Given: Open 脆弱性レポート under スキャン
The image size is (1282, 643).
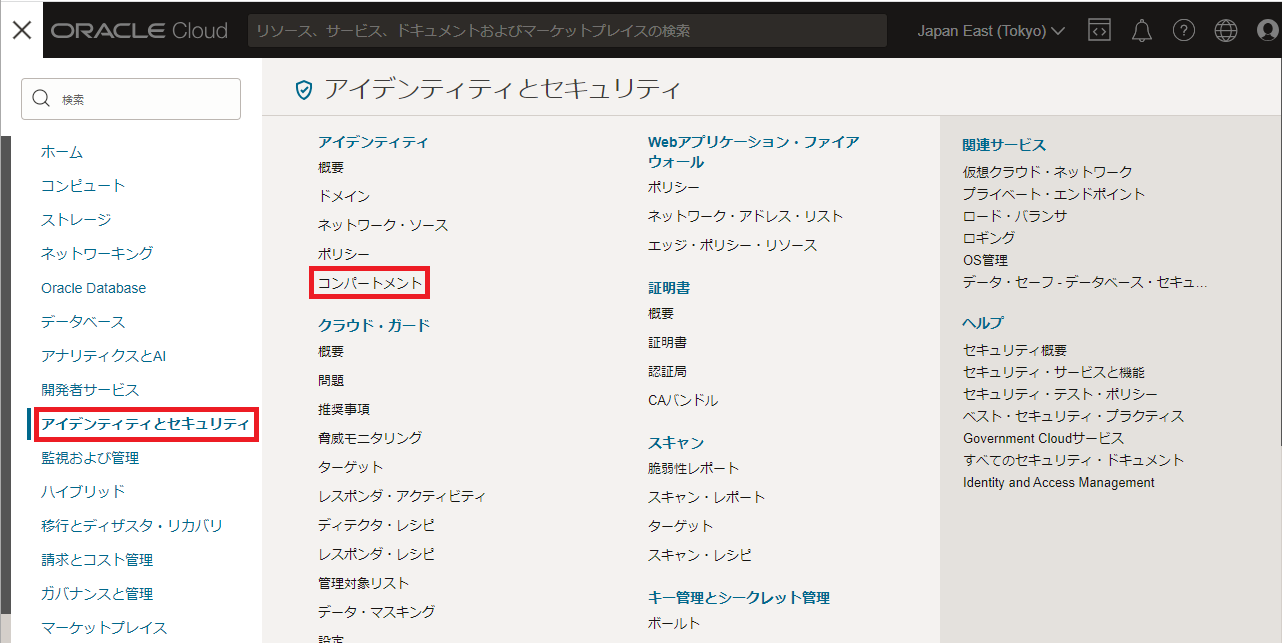Looking at the screenshot, I should click(x=693, y=468).
